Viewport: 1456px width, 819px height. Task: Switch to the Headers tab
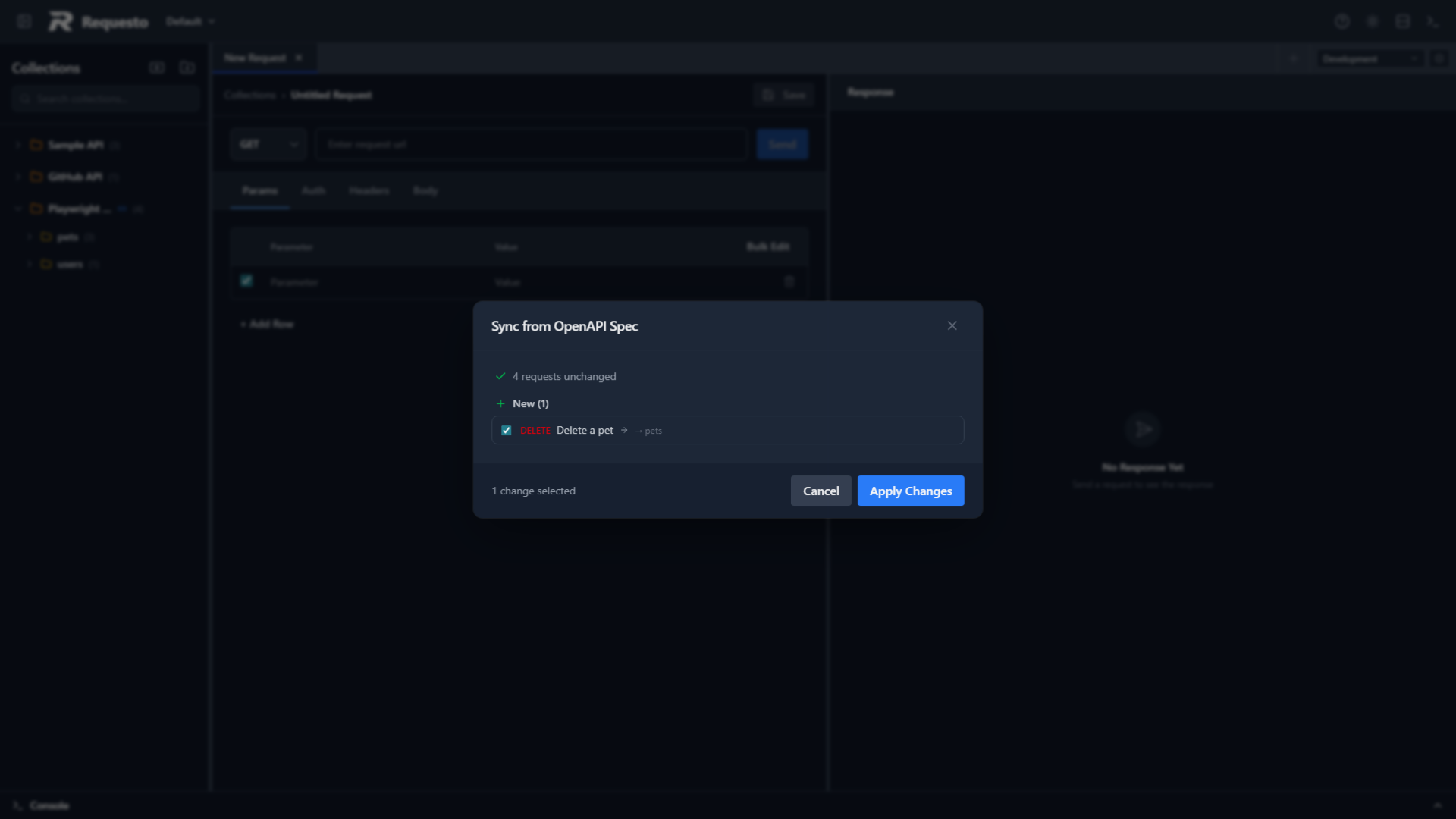pyautogui.click(x=369, y=190)
